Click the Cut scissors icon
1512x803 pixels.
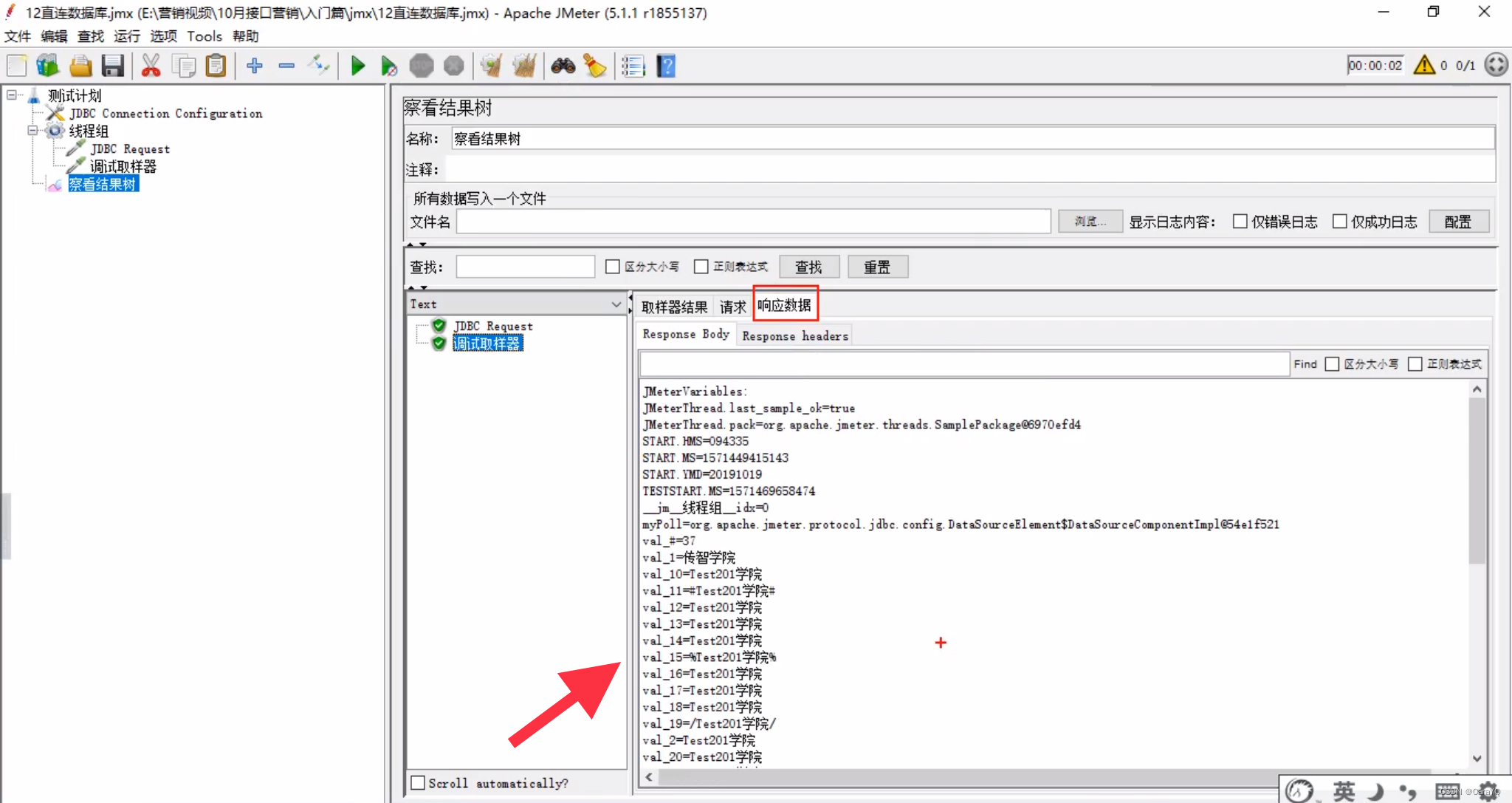[151, 66]
